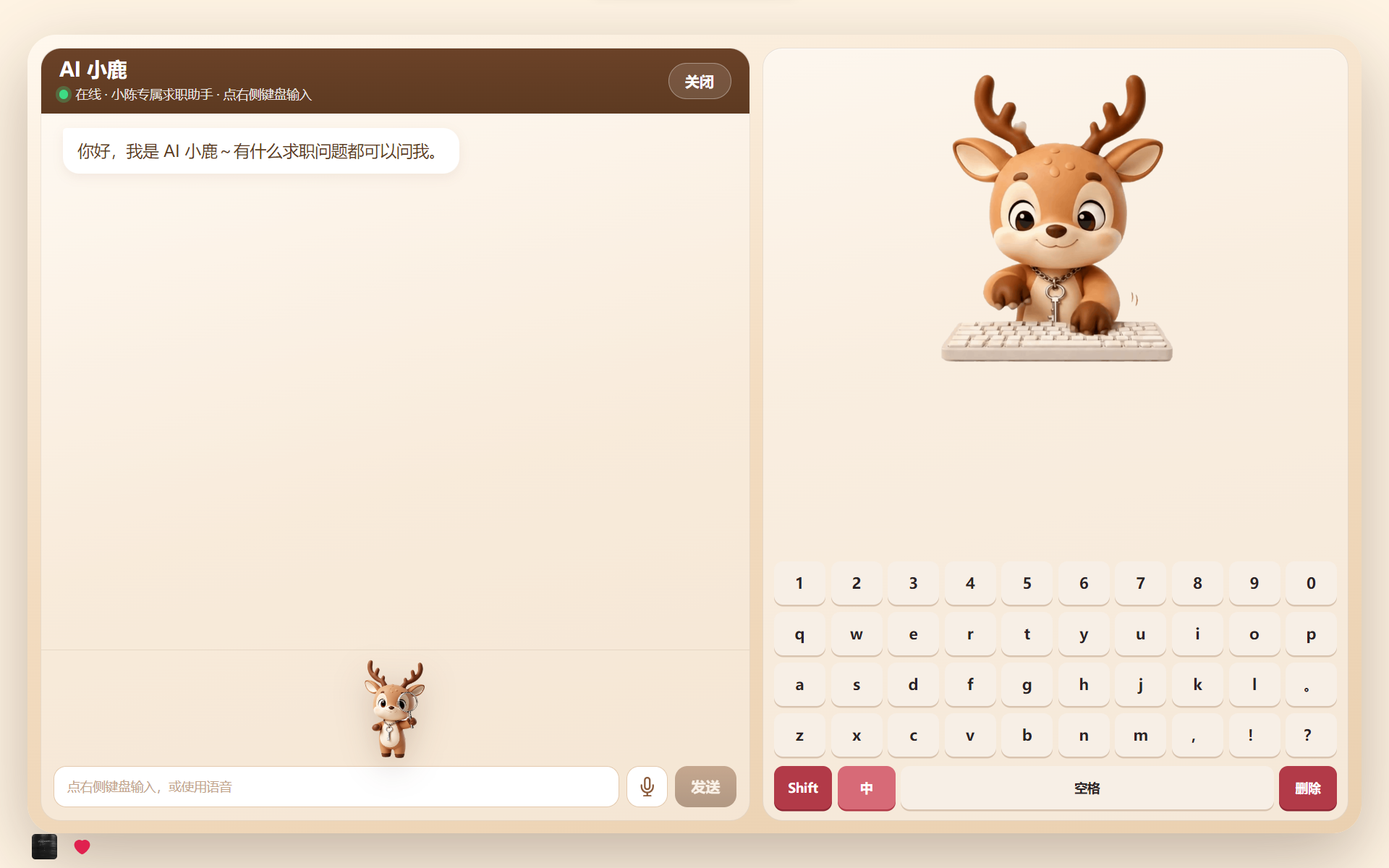This screenshot has width=1389, height=868.
Task: Tap the number 5 key
Action: pyautogui.click(x=1027, y=583)
